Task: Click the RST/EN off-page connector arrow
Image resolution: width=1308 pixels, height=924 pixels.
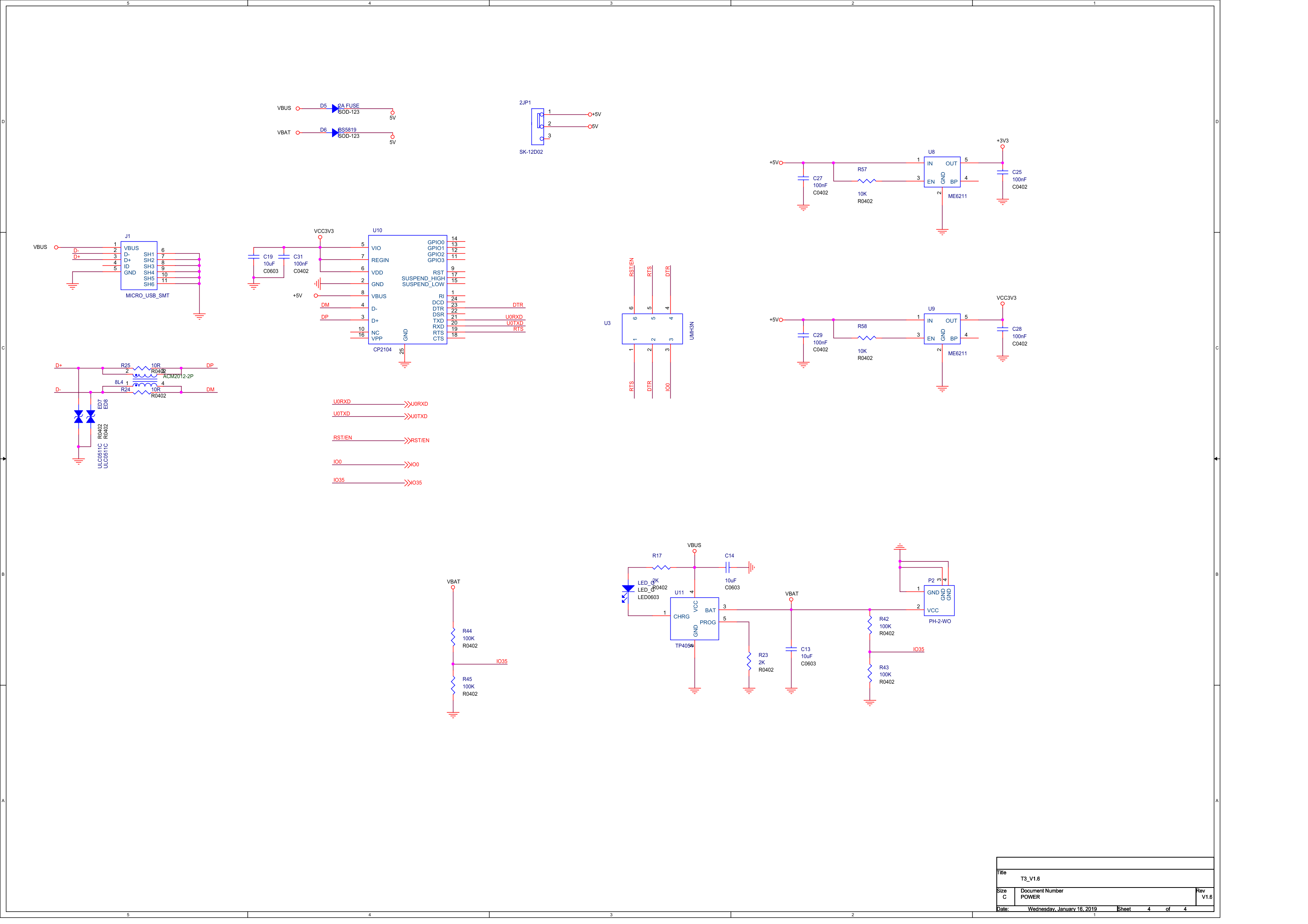Action: [407, 441]
